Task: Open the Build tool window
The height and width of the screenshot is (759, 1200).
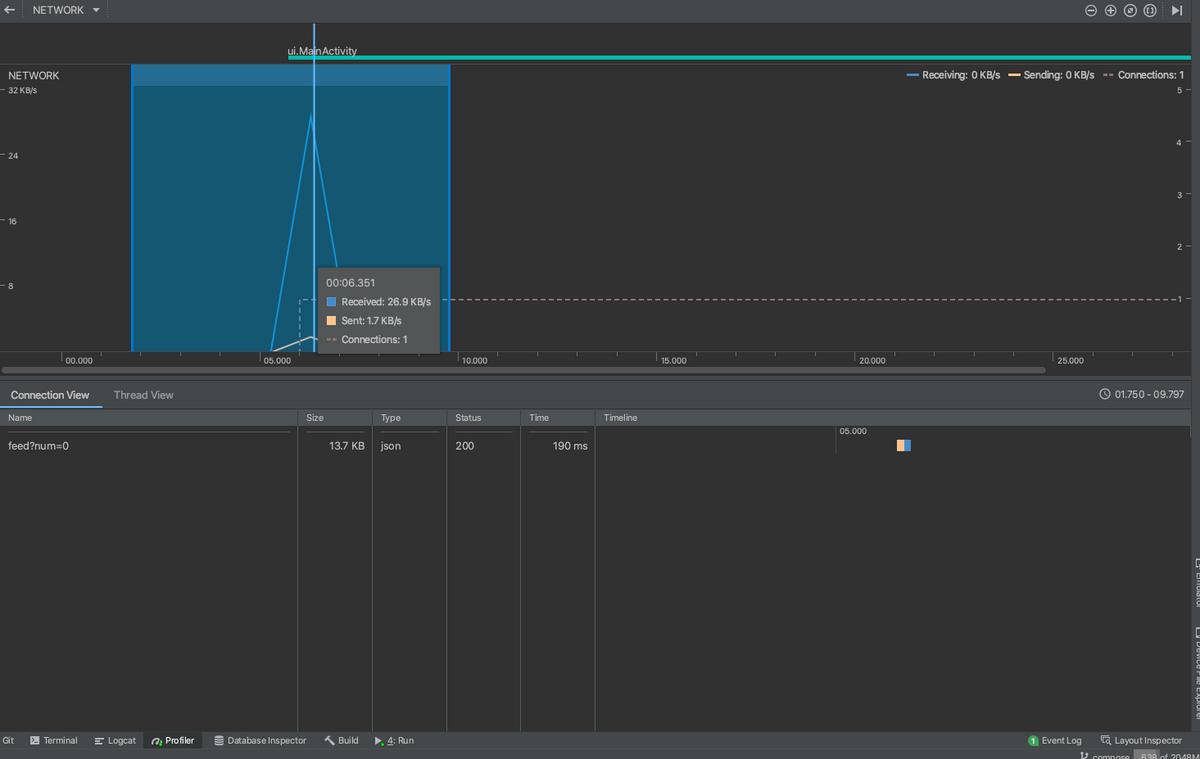Action: tap(341, 741)
